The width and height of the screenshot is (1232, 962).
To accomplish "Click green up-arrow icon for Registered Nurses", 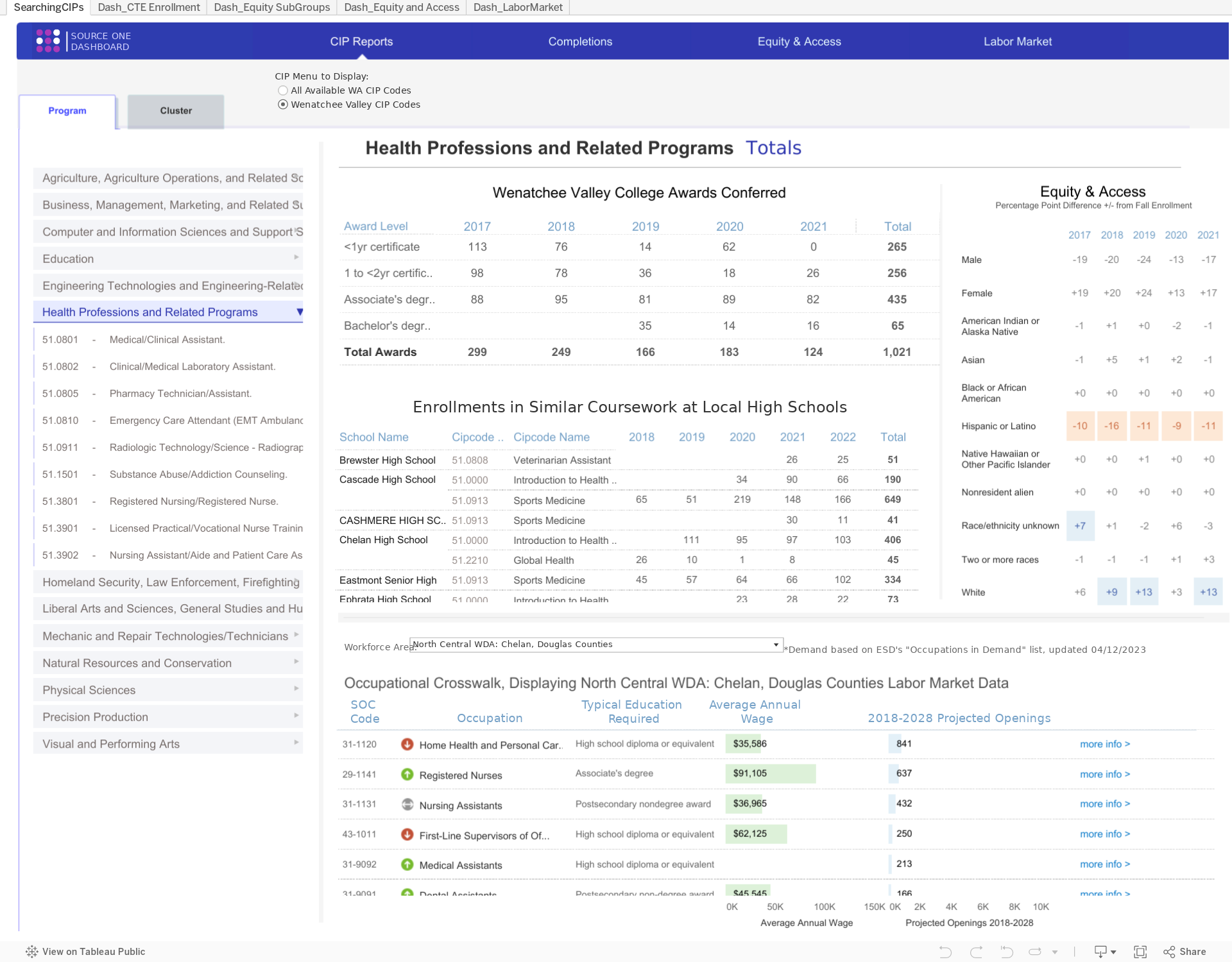I will 407,774.
